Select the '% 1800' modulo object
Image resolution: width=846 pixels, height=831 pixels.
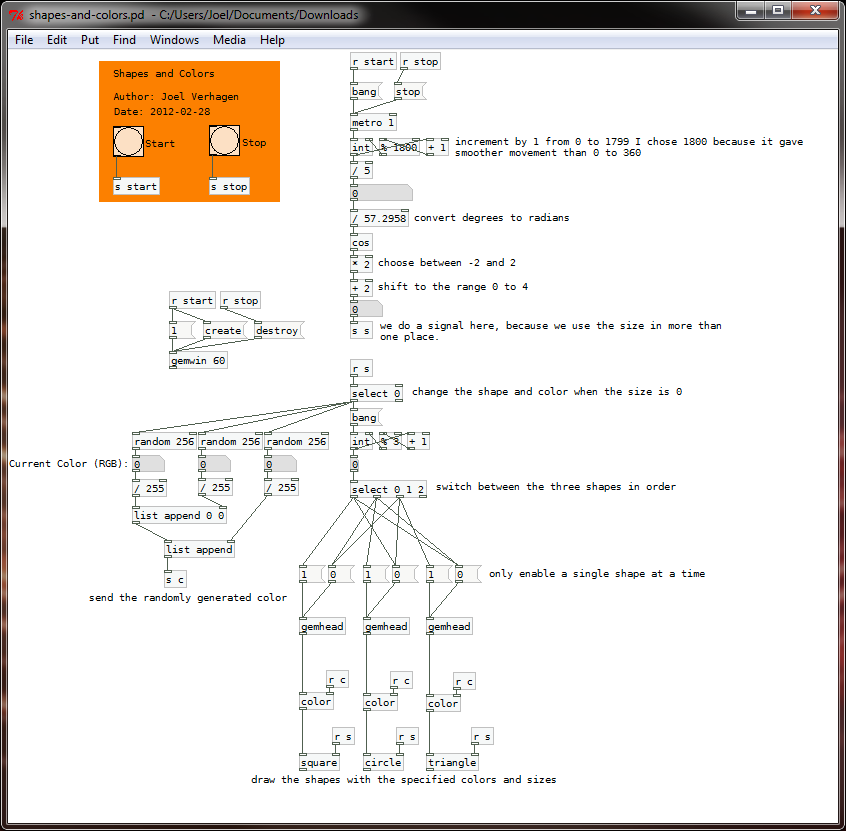(399, 147)
